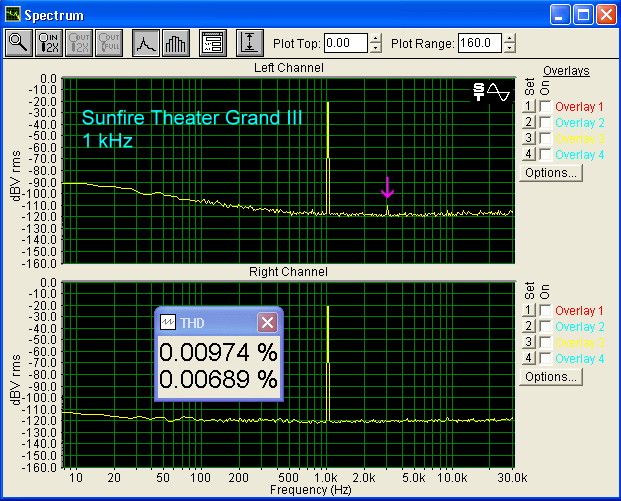The height and width of the screenshot is (501, 621).
Task: Increase Plot Top with the up arrow
Action: point(376,38)
